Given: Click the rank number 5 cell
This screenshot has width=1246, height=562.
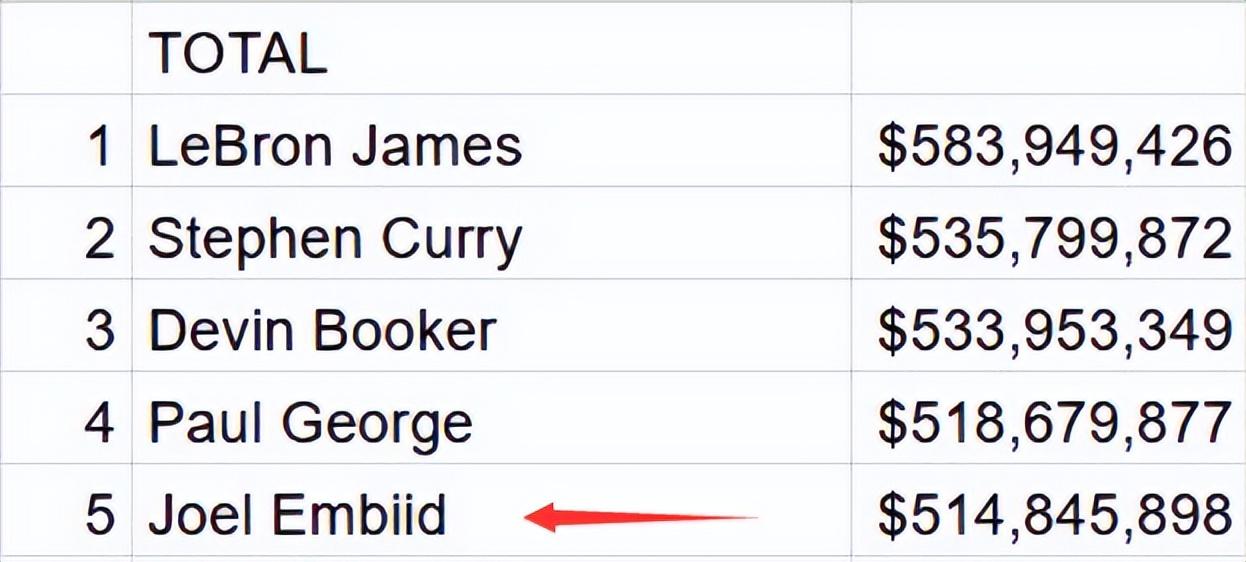Looking at the screenshot, I should click(x=100, y=515).
